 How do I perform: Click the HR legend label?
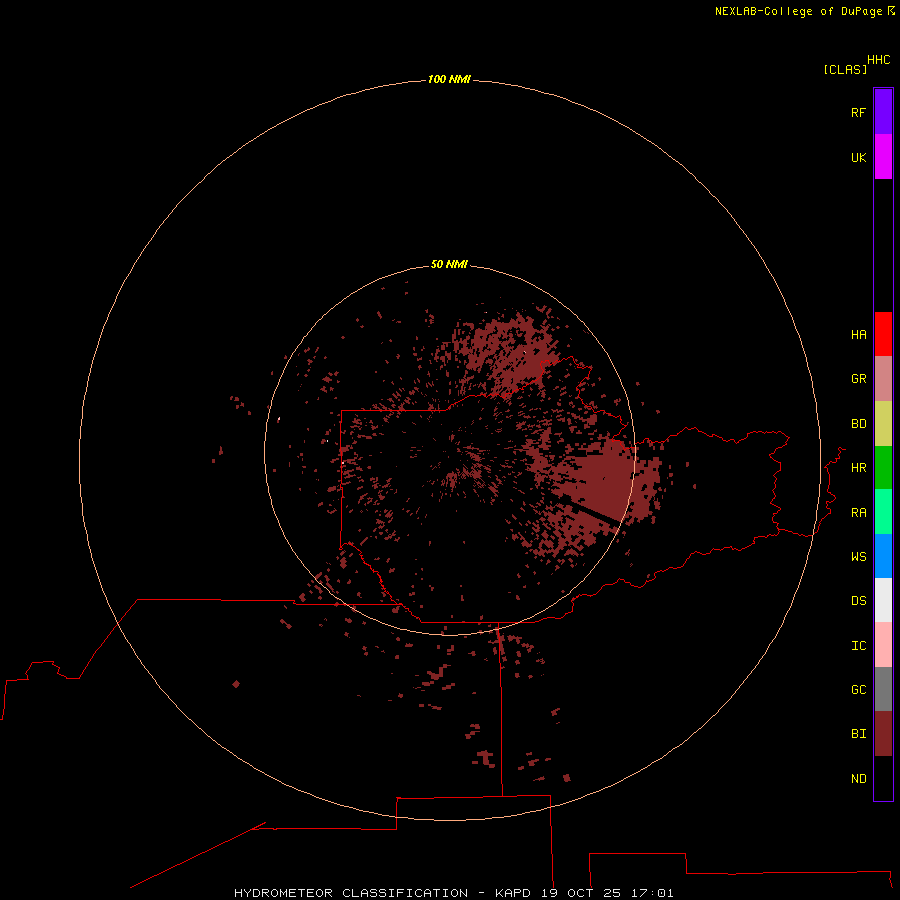coord(858,468)
